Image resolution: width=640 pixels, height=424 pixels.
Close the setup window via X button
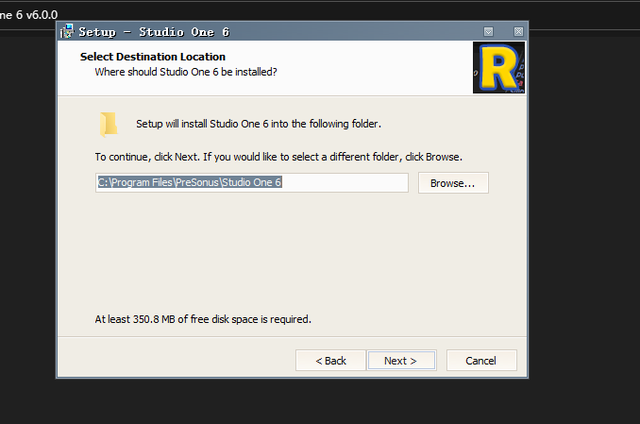[x=518, y=31]
